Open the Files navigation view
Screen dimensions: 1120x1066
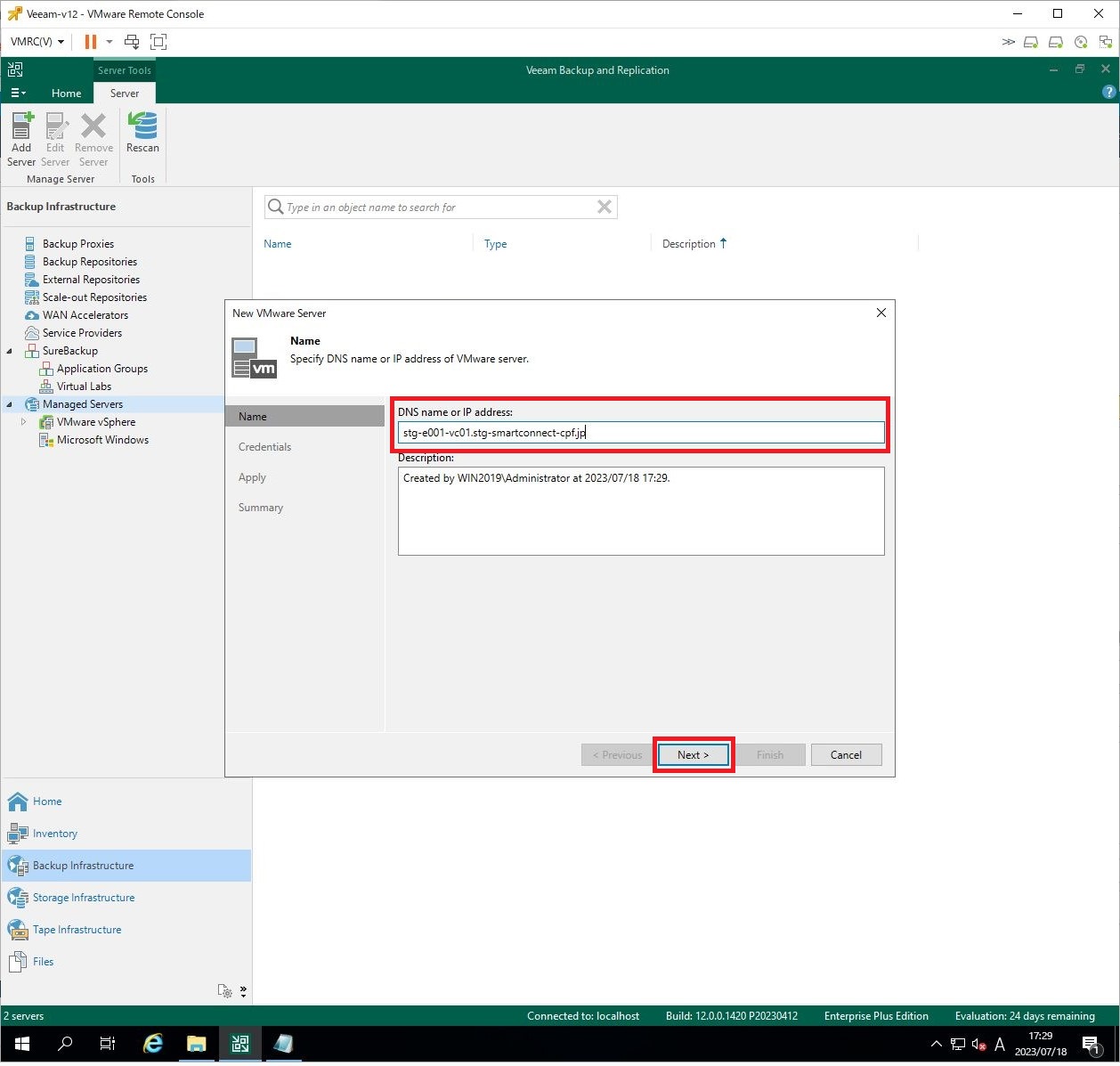pyautogui.click(x=126, y=962)
